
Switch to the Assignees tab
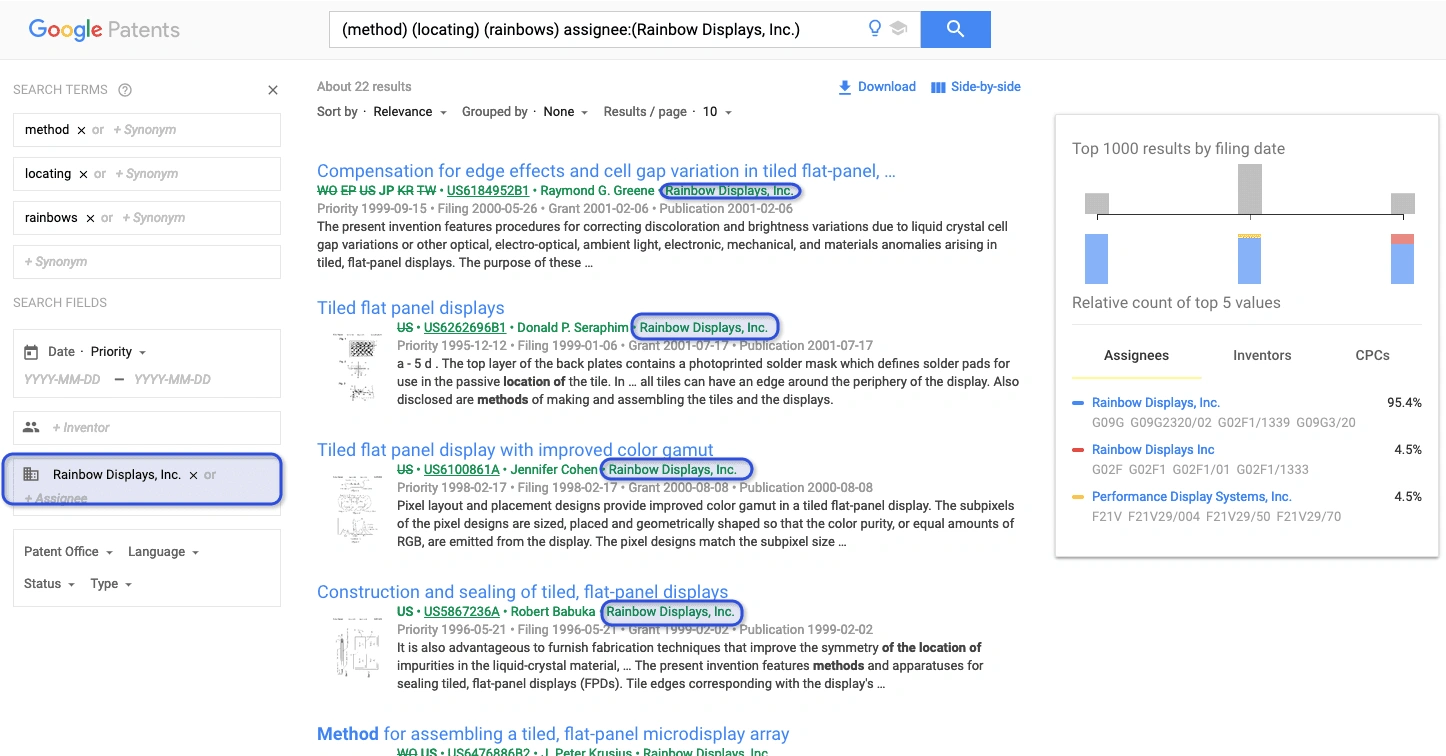point(1136,356)
